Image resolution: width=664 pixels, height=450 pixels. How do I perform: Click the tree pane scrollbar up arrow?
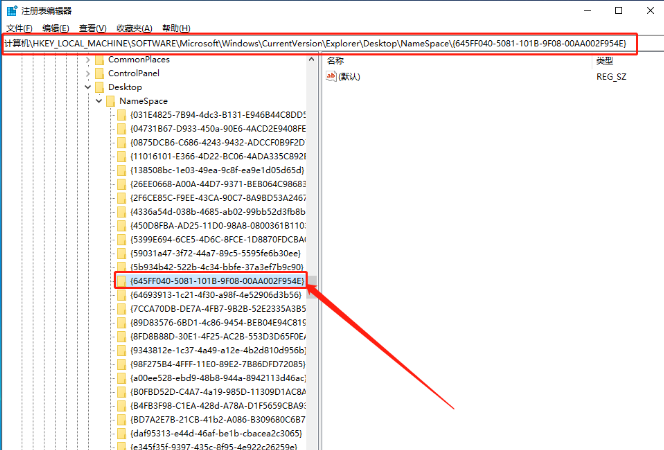coord(312,60)
